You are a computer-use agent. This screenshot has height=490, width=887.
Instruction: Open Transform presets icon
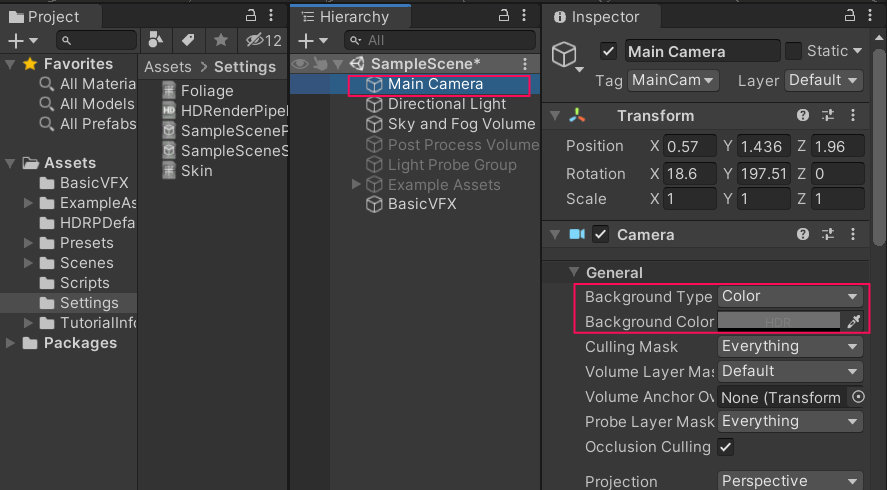point(828,115)
